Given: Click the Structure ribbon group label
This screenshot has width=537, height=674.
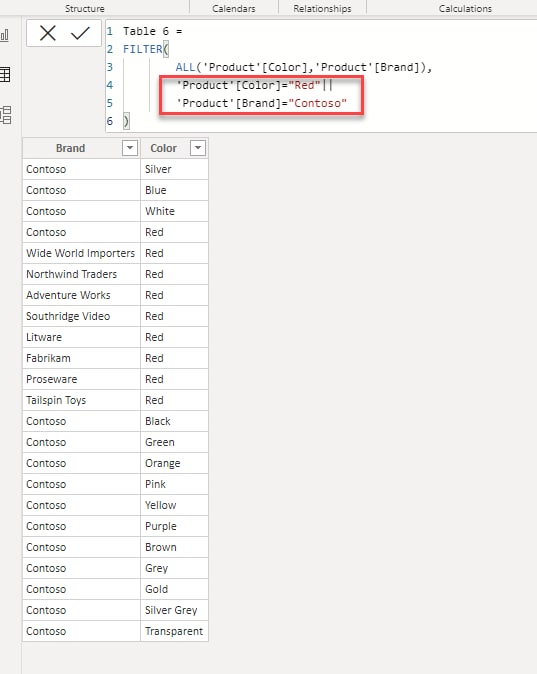Looking at the screenshot, I should click(85, 8).
